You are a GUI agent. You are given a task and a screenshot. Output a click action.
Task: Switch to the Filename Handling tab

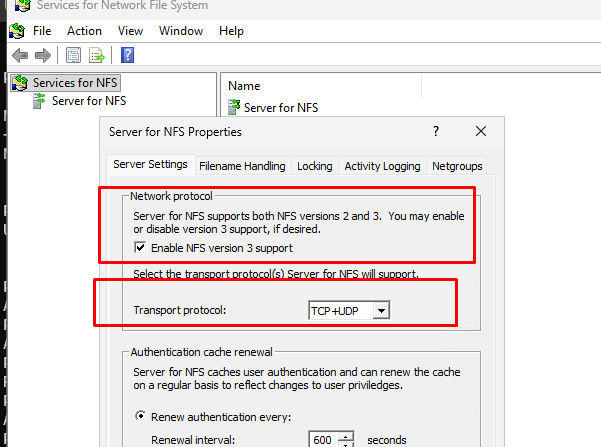241,166
